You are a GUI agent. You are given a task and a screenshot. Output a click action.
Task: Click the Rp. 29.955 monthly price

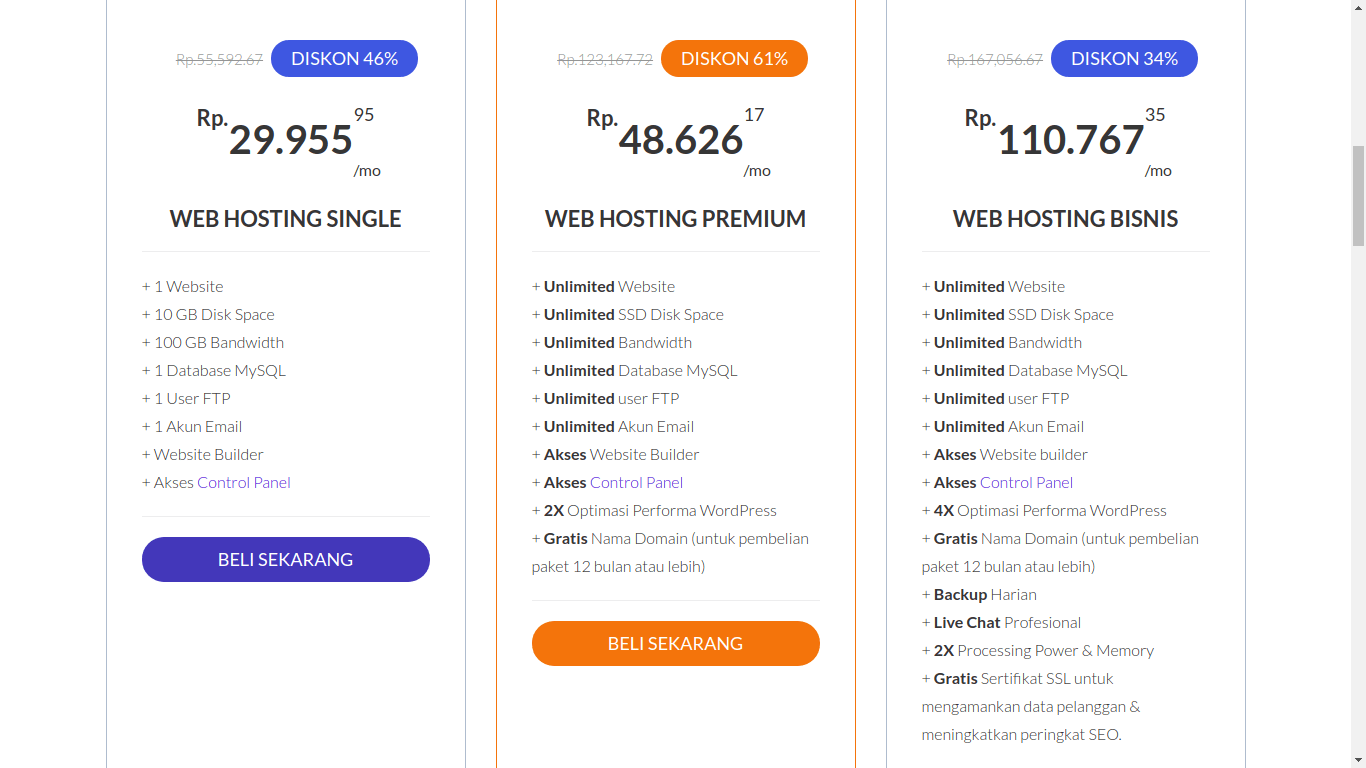[288, 141]
